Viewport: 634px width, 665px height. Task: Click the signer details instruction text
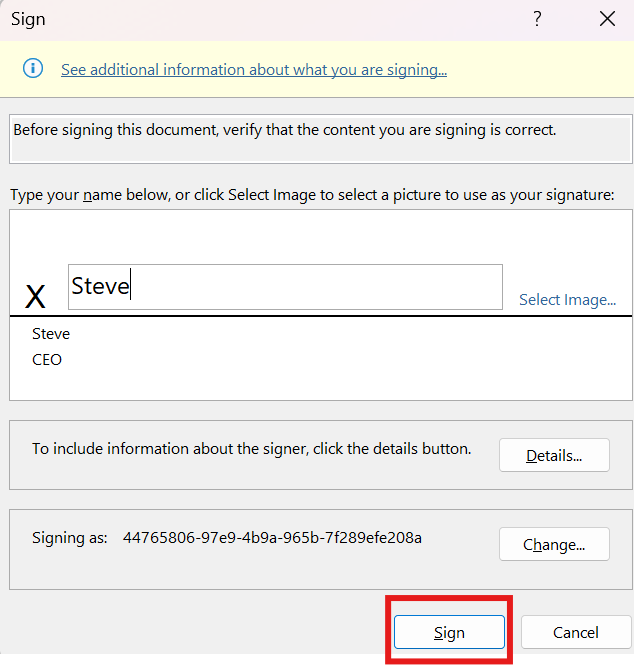click(x=251, y=449)
